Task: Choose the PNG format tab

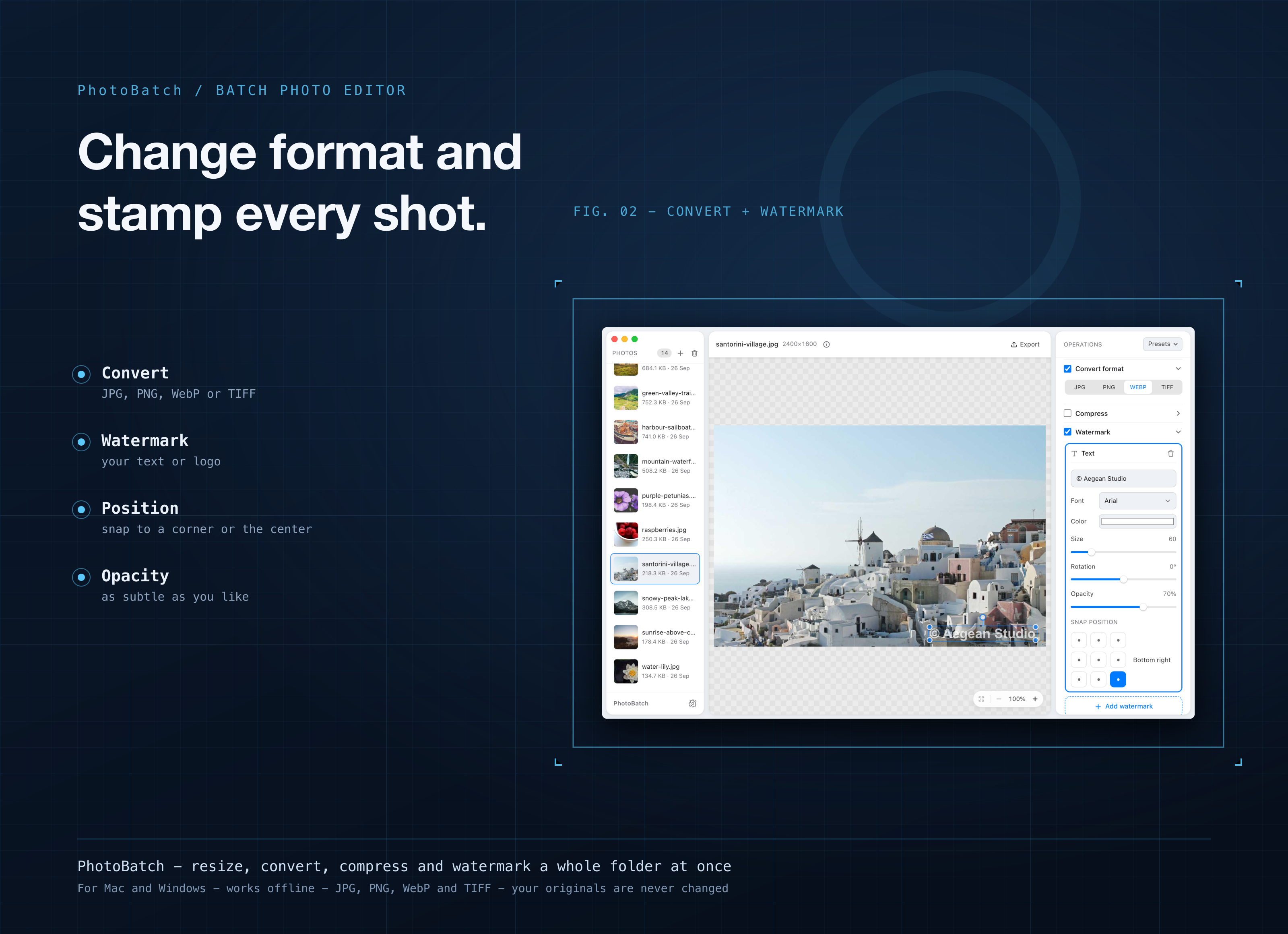Action: pos(1108,387)
